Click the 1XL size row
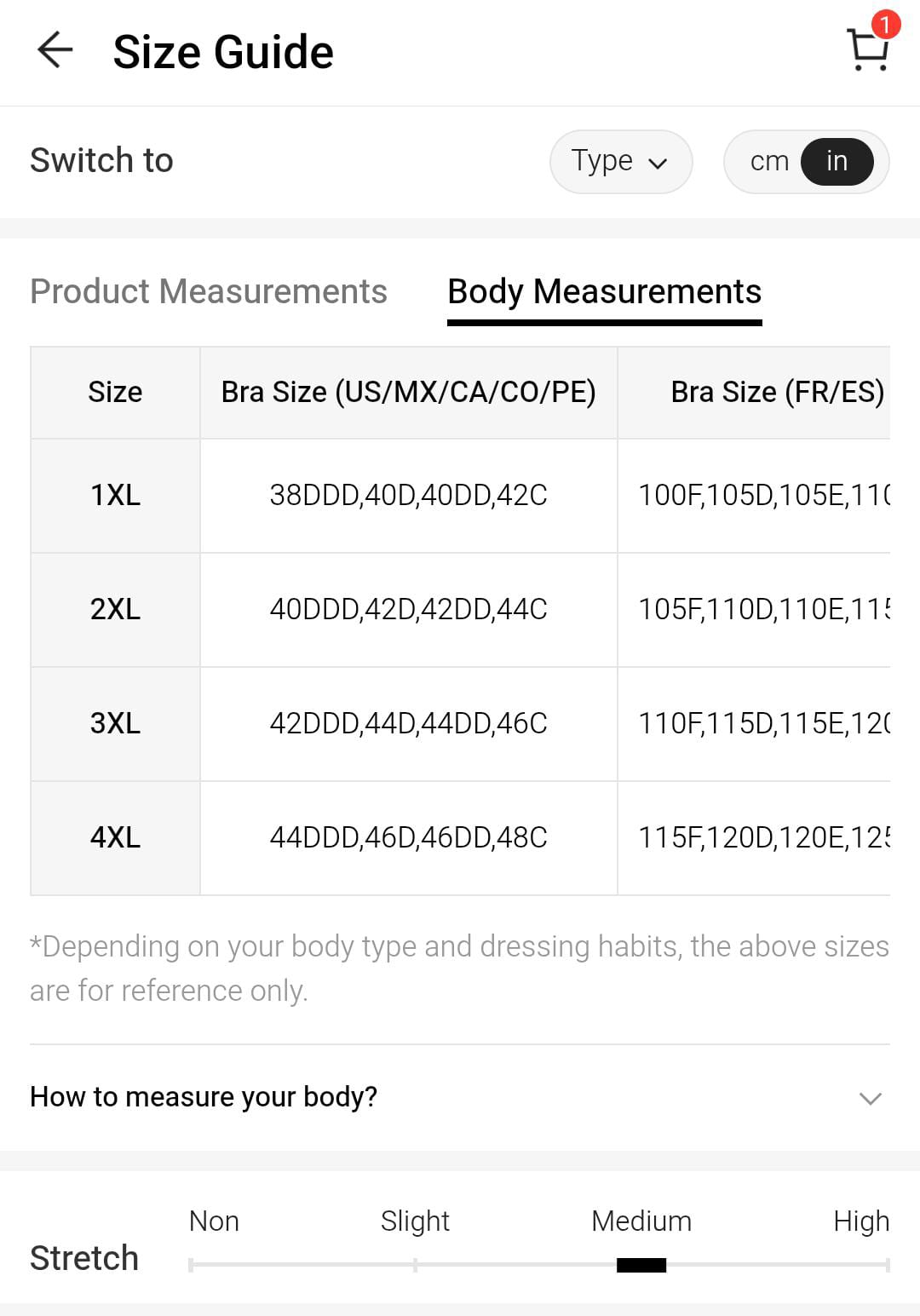 click(116, 496)
